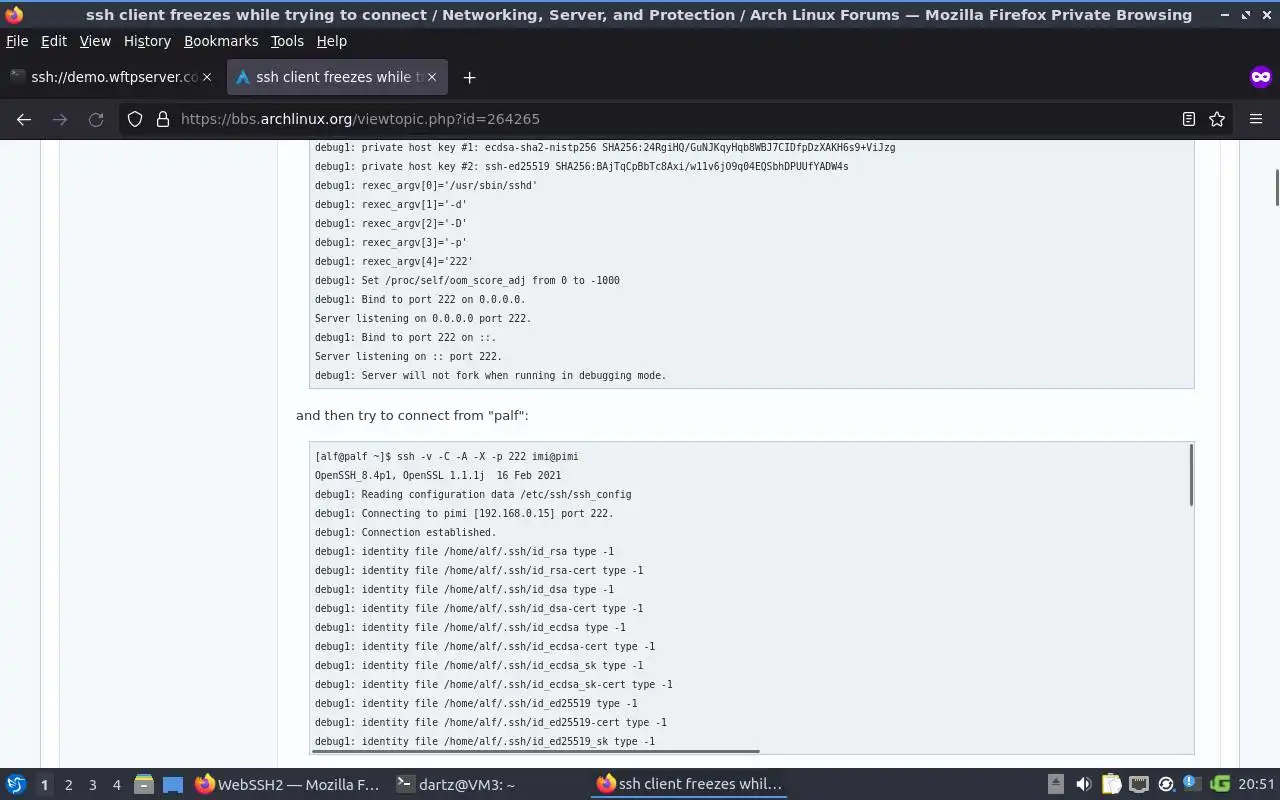Click the private host key #2 ssh-ed25519 line
Viewport: 1280px width, 800px height.
point(581,166)
